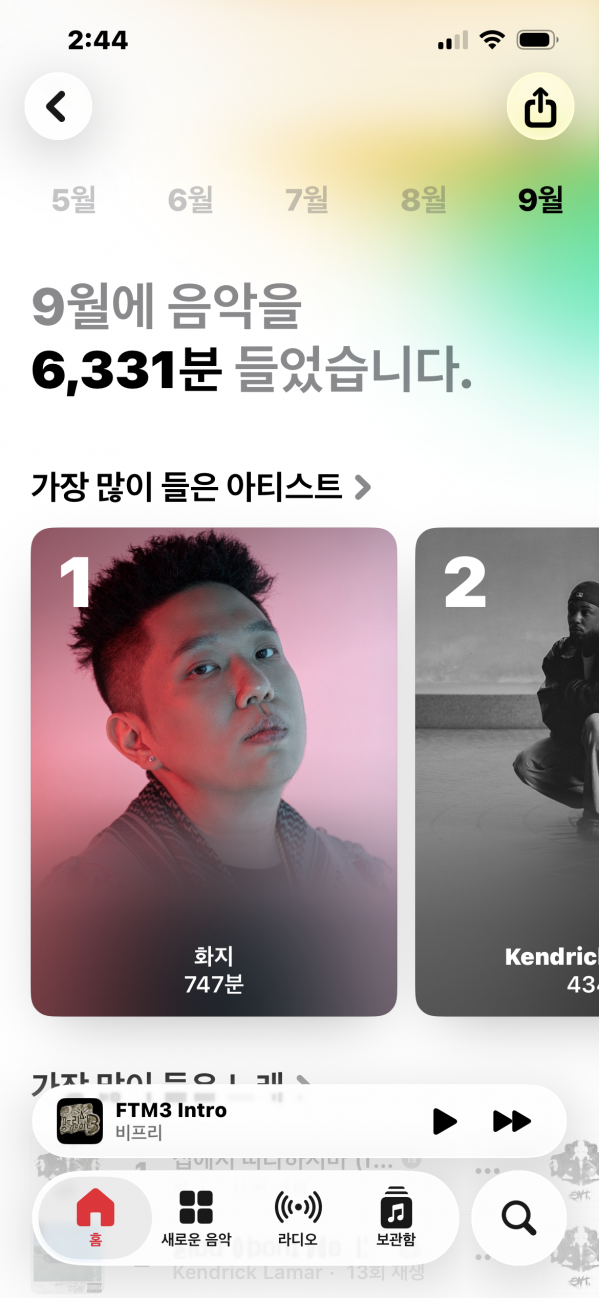Image resolution: width=599 pixels, height=1298 pixels.
Task: Open the search magnifier button
Action: (x=518, y=1217)
